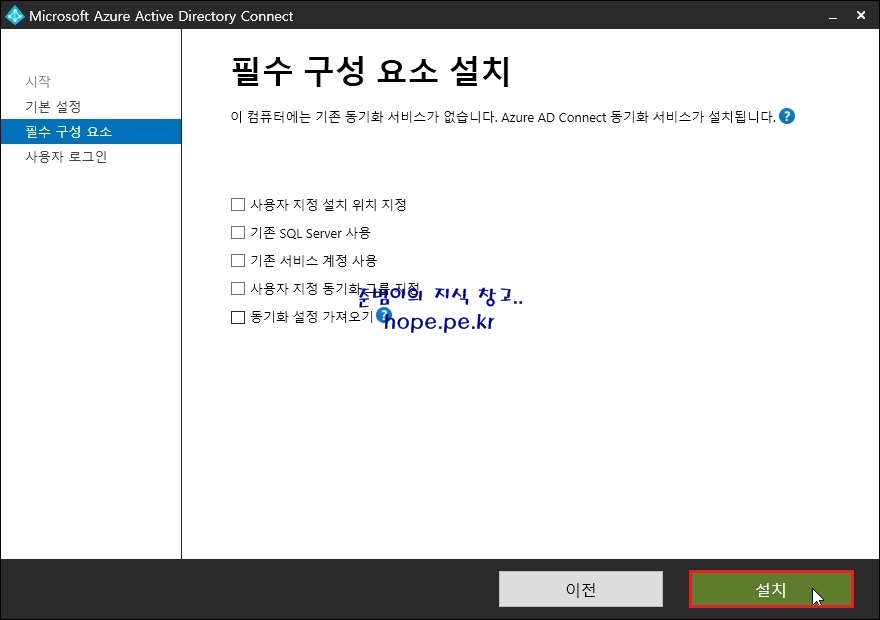Check 동기화 설정 가져오기 checkbox
Viewport: 880px width, 620px height.
tap(238, 317)
